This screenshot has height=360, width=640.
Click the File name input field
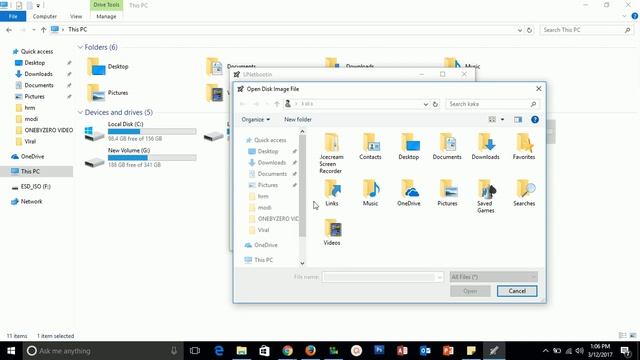point(379,277)
